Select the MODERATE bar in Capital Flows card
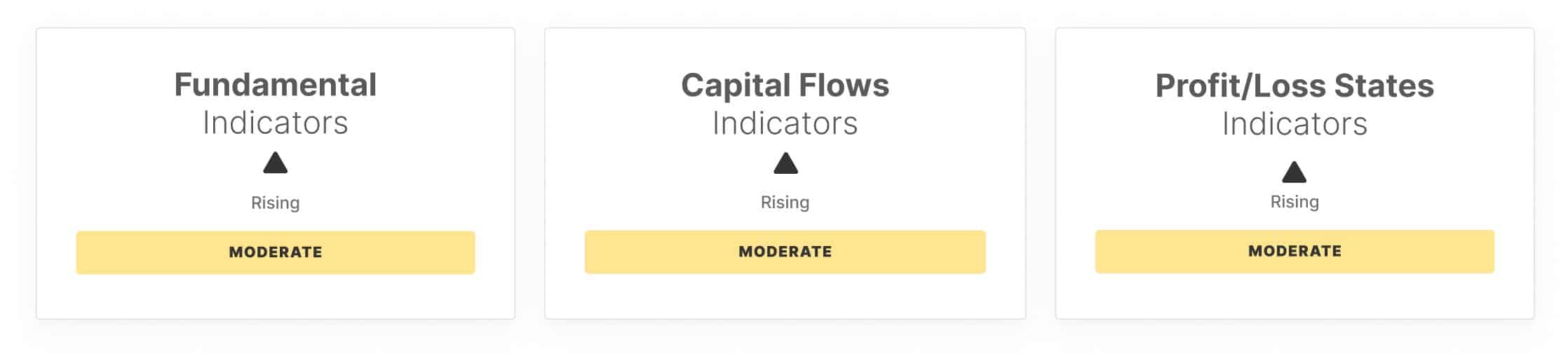Viewport: 1568px width, 361px height. point(785,252)
